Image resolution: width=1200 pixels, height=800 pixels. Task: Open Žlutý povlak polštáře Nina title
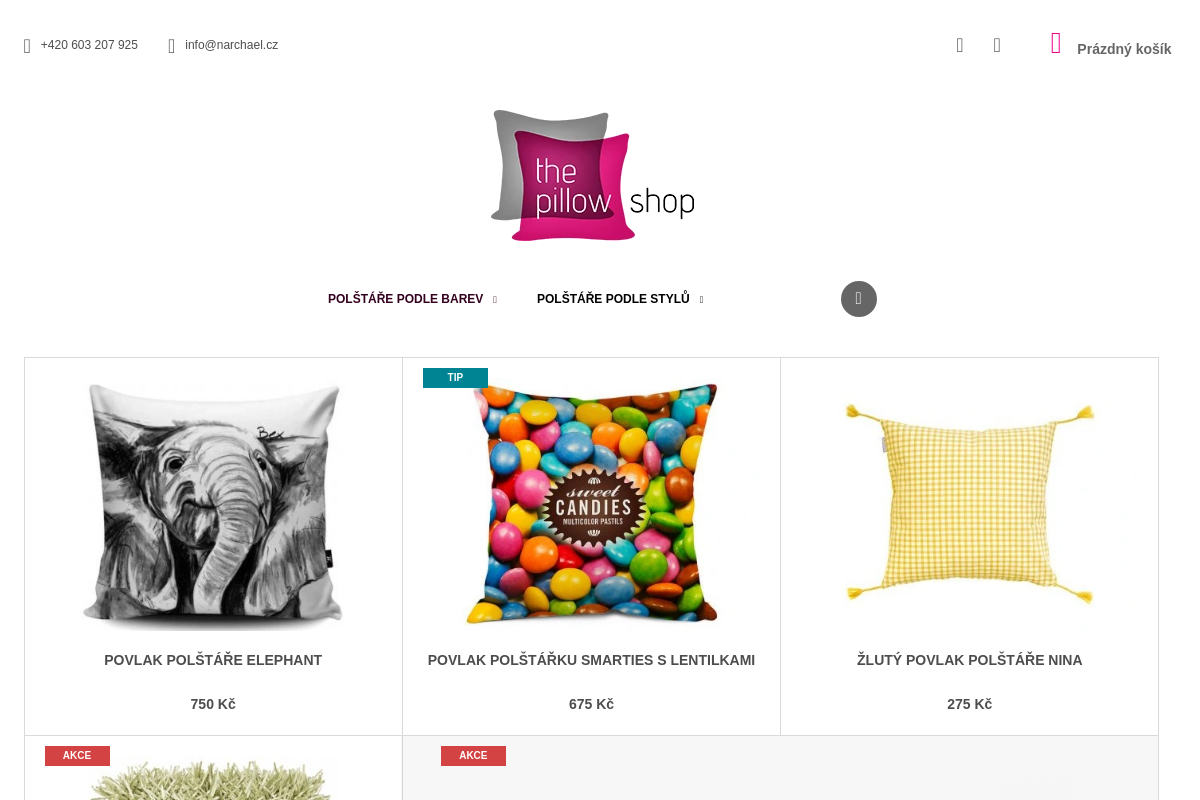(970, 660)
